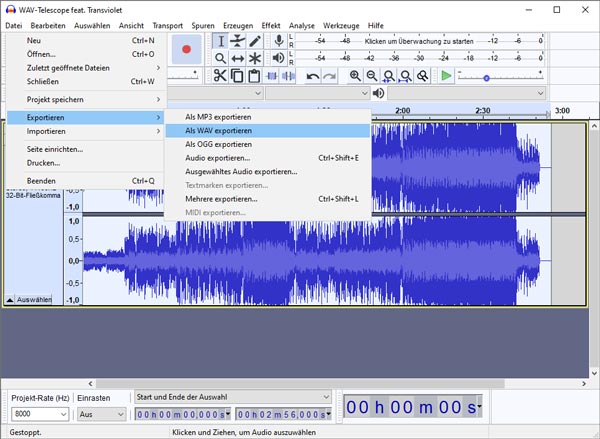Click the Cut scissors icon

[x=220, y=75]
